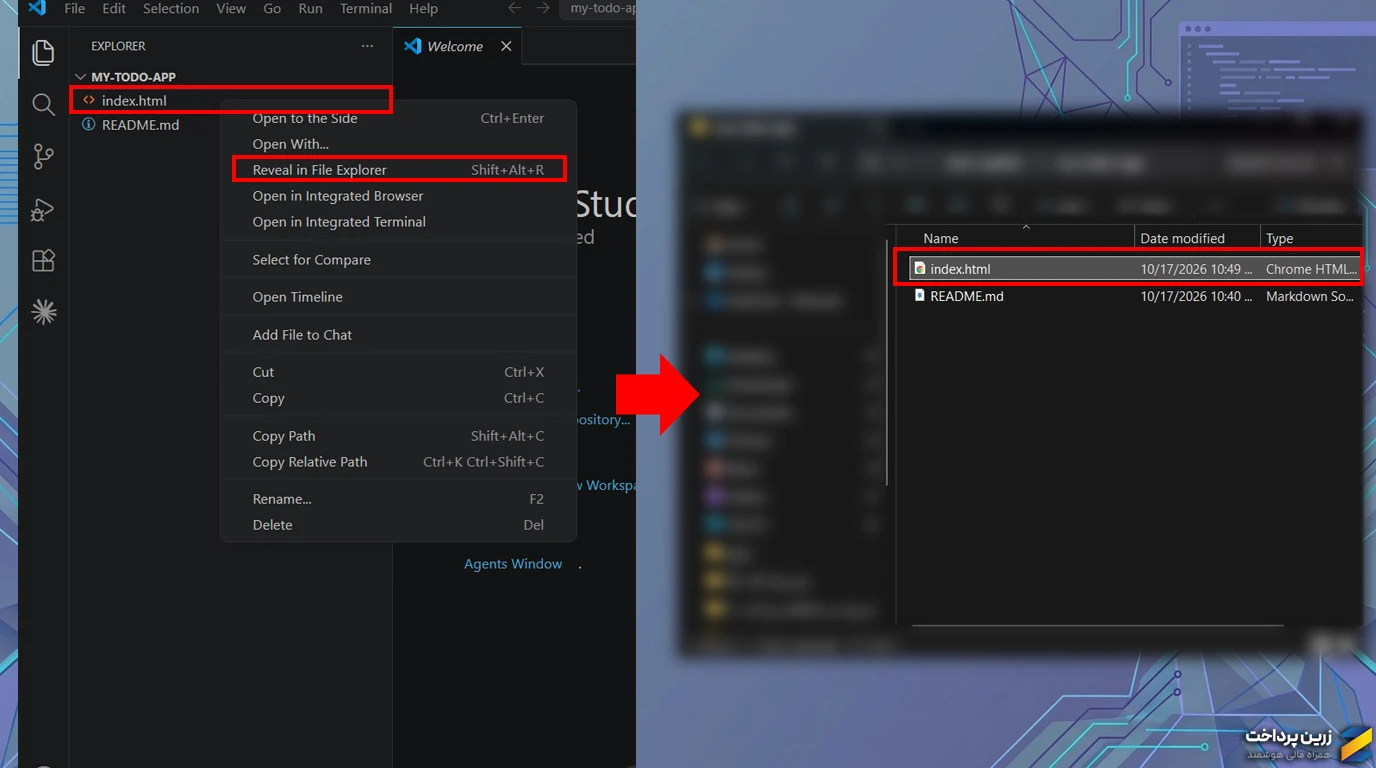Open the Explorer view in the activity bar
Screen dimensions: 1376x768
43,53
